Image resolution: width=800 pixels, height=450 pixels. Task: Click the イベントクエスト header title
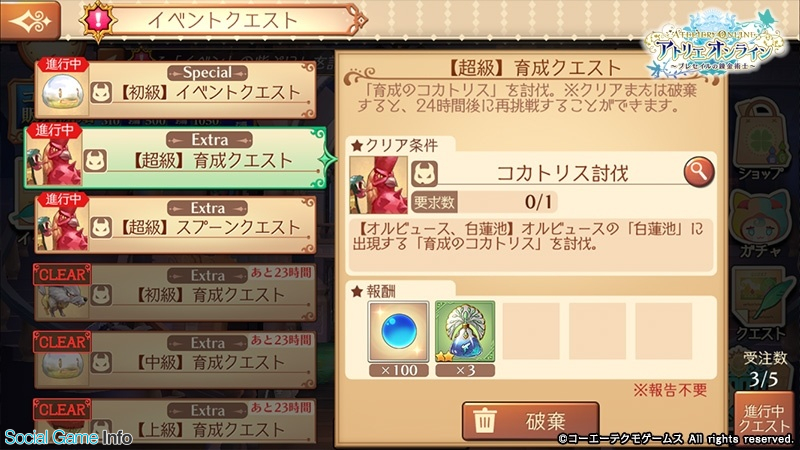(222, 20)
